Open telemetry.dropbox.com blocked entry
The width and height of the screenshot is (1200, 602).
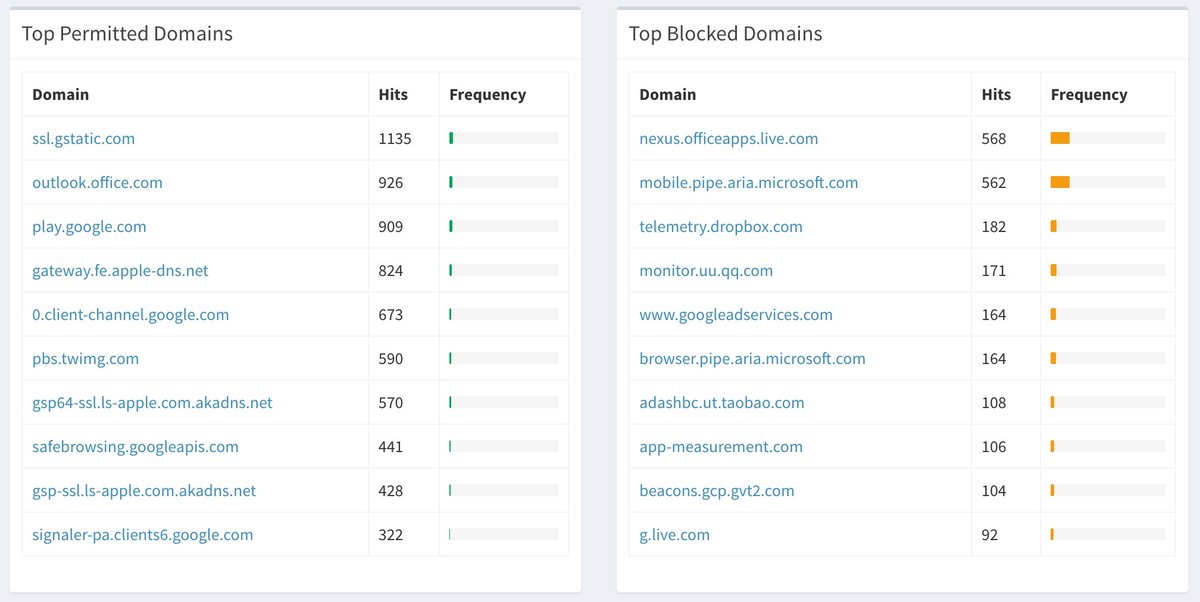coord(720,227)
